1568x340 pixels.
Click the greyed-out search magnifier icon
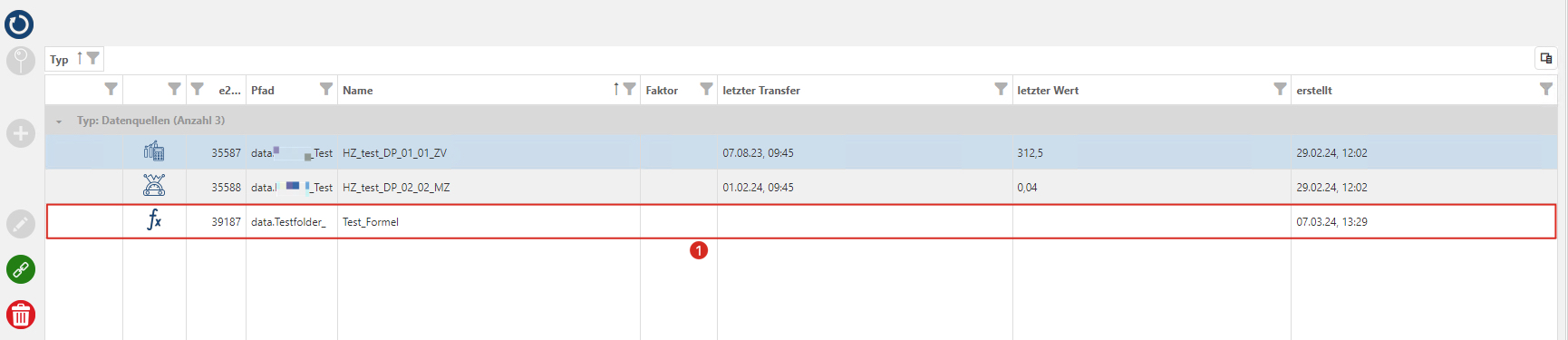tap(21, 61)
